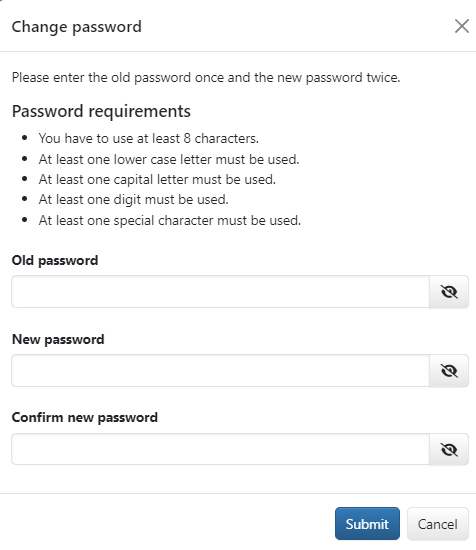Click the 8 characters requirement bullet
Viewport: 476px width, 550px height.
tap(149, 139)
